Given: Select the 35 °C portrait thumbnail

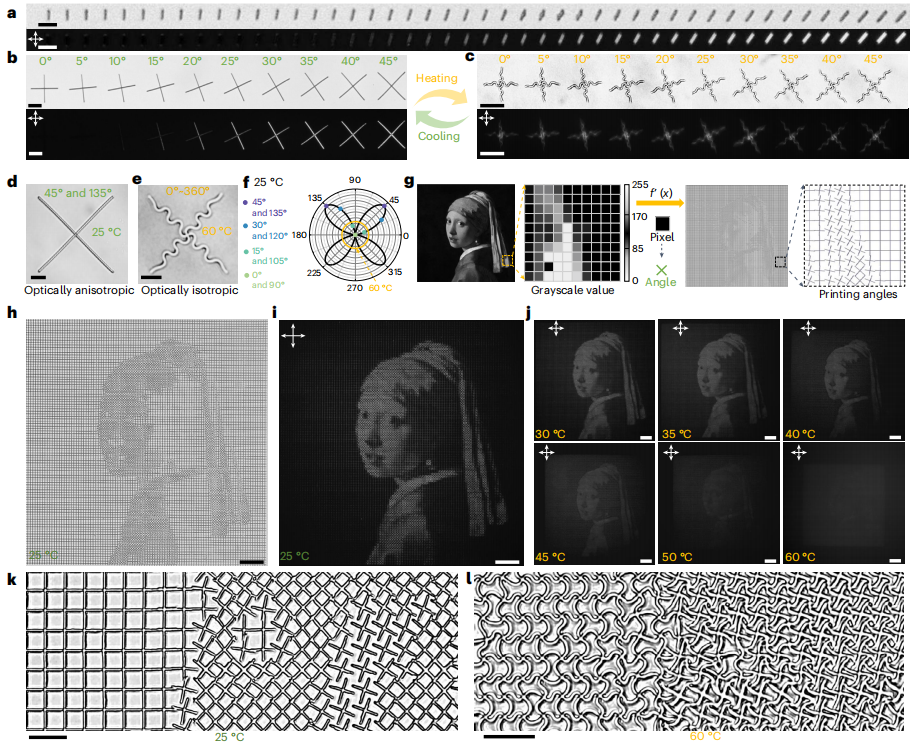Looking at the screenshot, I should click(719, 380).
